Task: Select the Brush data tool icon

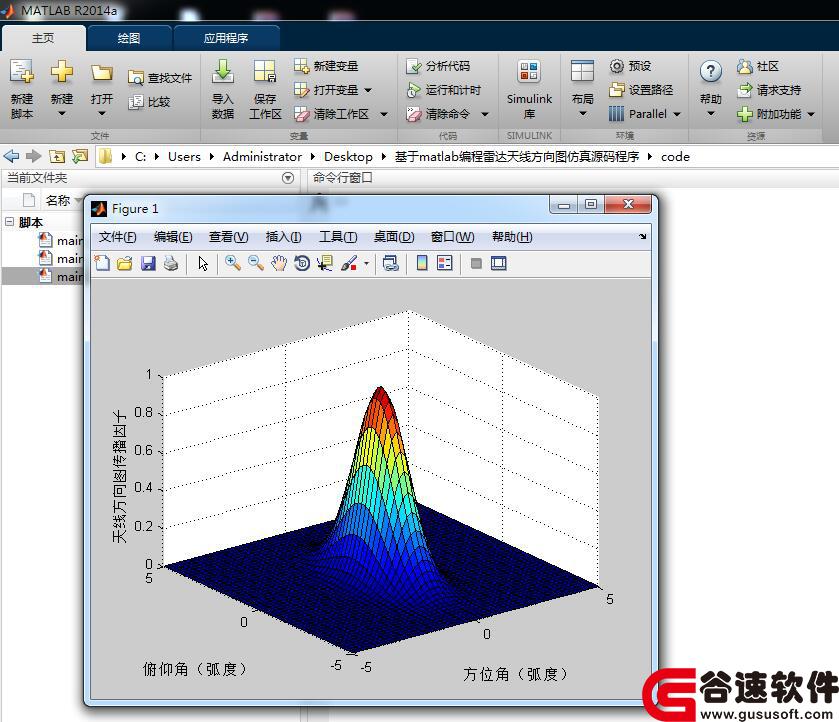Action: click(348, 263)
